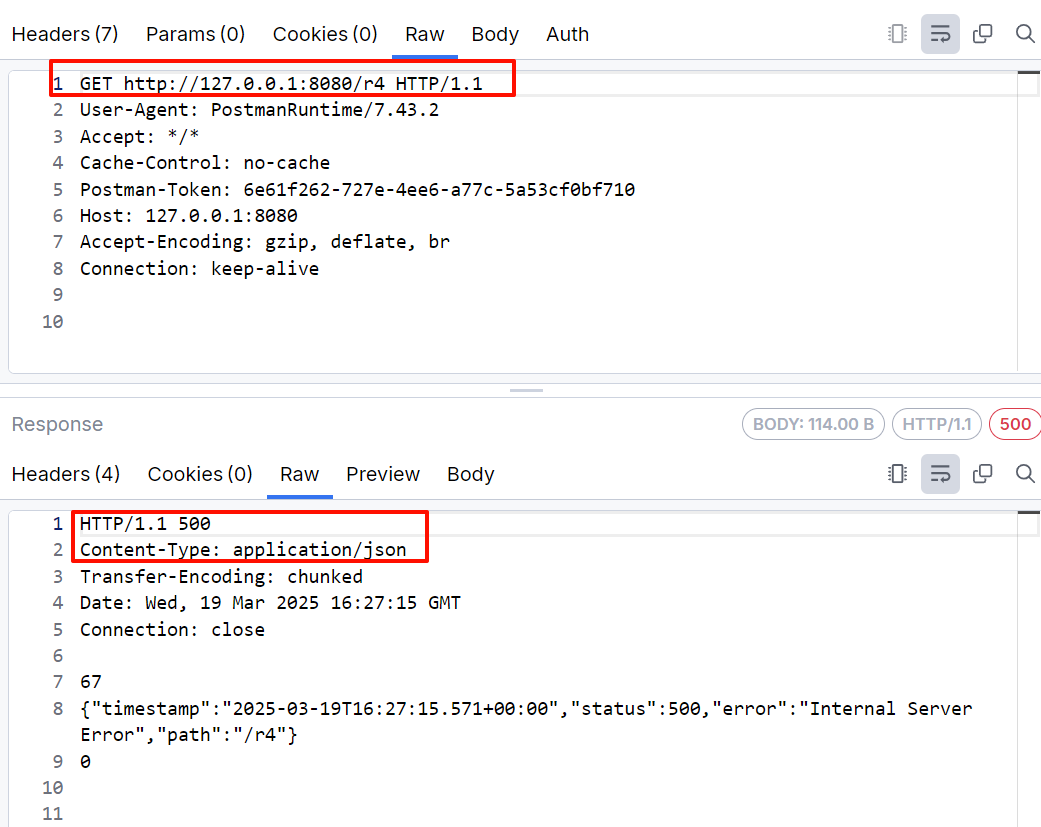This screenshot has width=1041, height=827.
Task: Select response Raw tab
Action: [299, 474]
